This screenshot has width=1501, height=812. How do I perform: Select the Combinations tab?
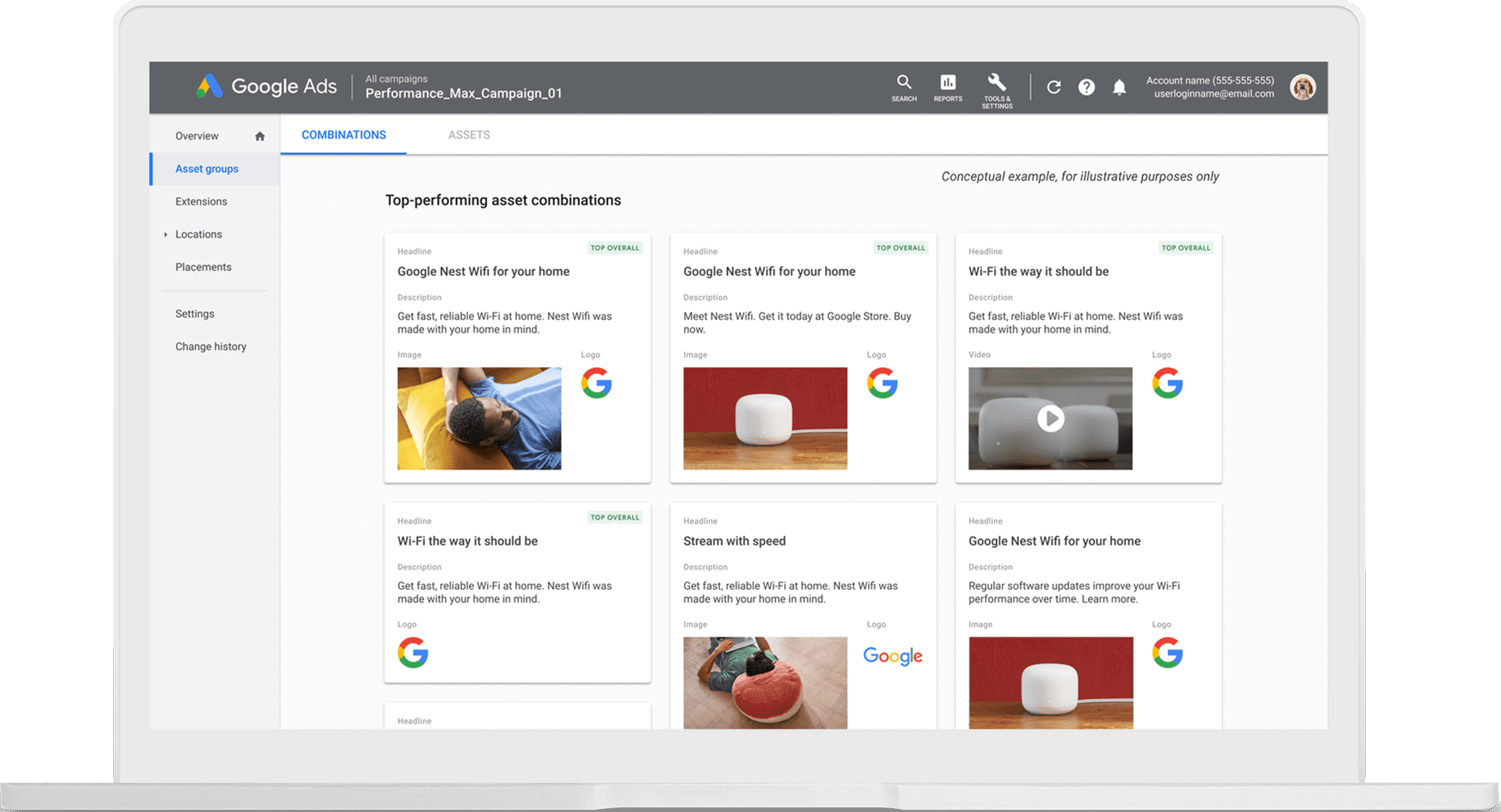point(343,135)
